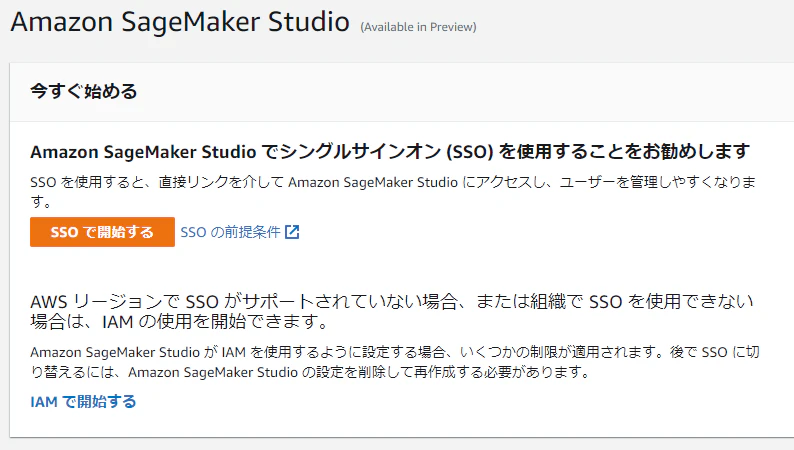
Task: Click the heading starting AWS リージョンで SSO
Action: 392,311
